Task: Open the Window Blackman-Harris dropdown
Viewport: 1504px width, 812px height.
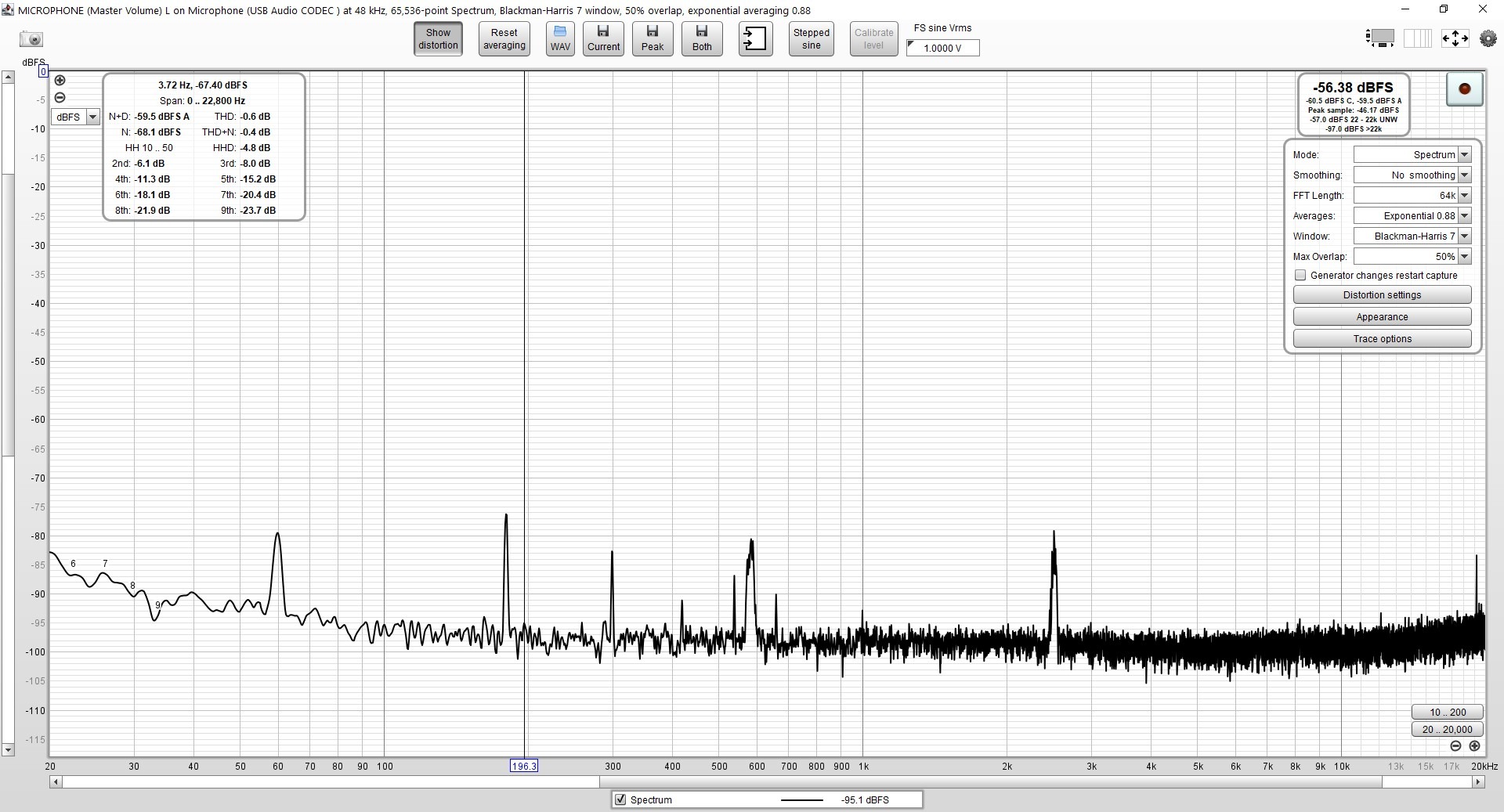Action: coord(1412,236)
